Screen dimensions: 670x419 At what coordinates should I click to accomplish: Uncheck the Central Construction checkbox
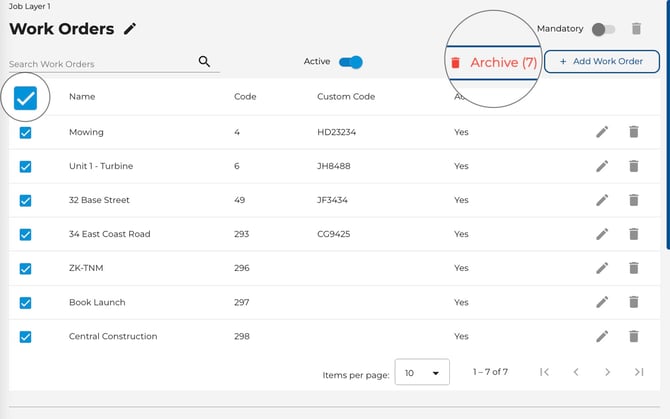pos(26,336)
